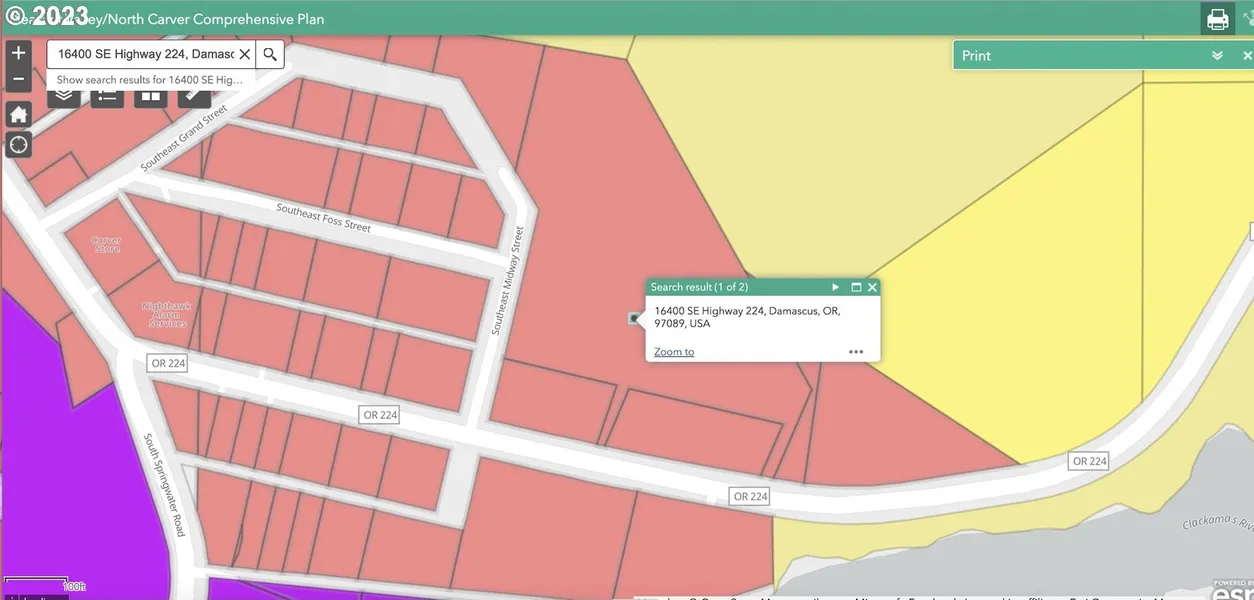
Task: Open the Basemap Gallery widget
Action: pyautogui.click(x=150, y=97)
